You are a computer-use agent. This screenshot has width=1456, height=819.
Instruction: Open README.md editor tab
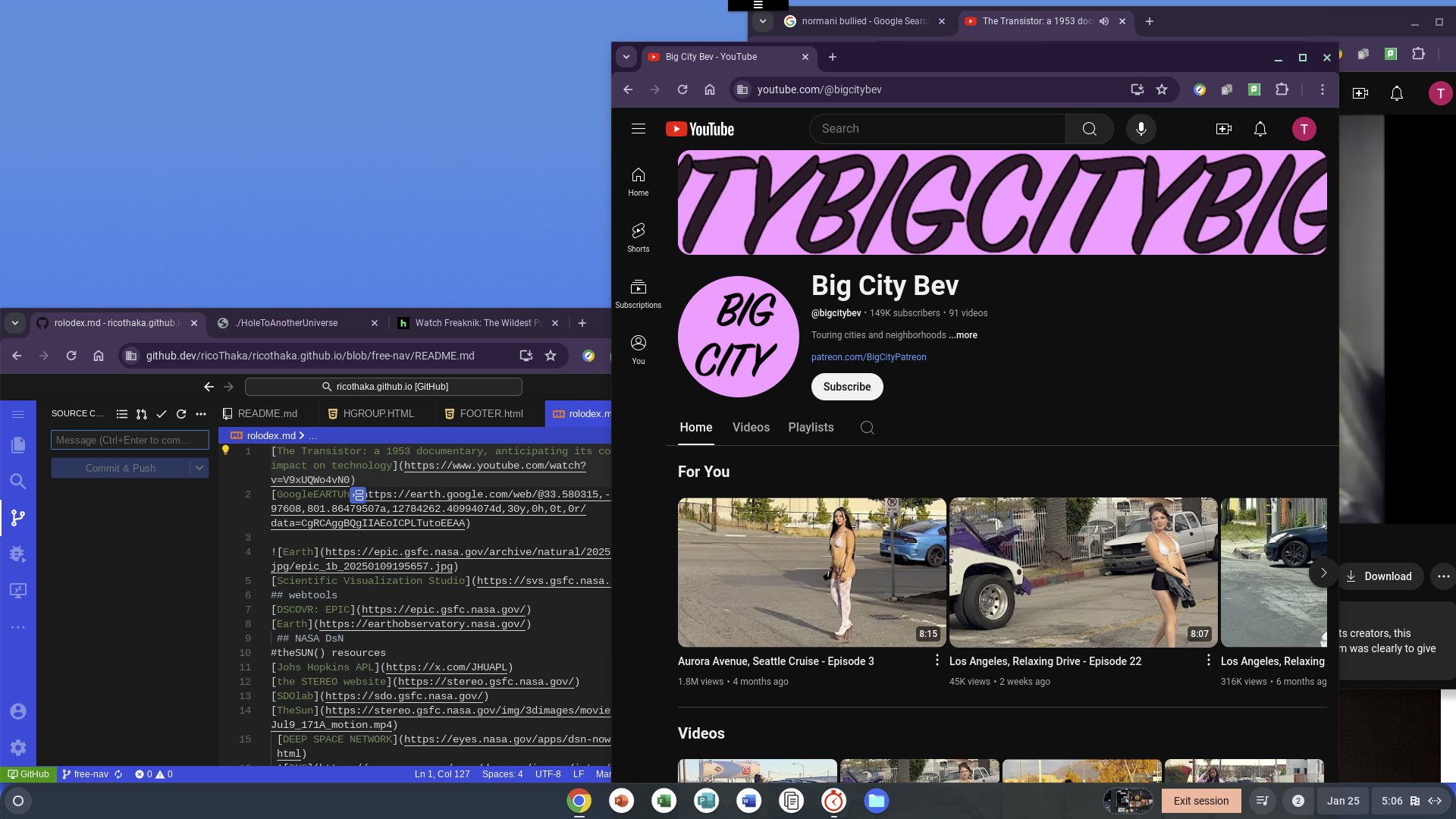tap(267, 414)
